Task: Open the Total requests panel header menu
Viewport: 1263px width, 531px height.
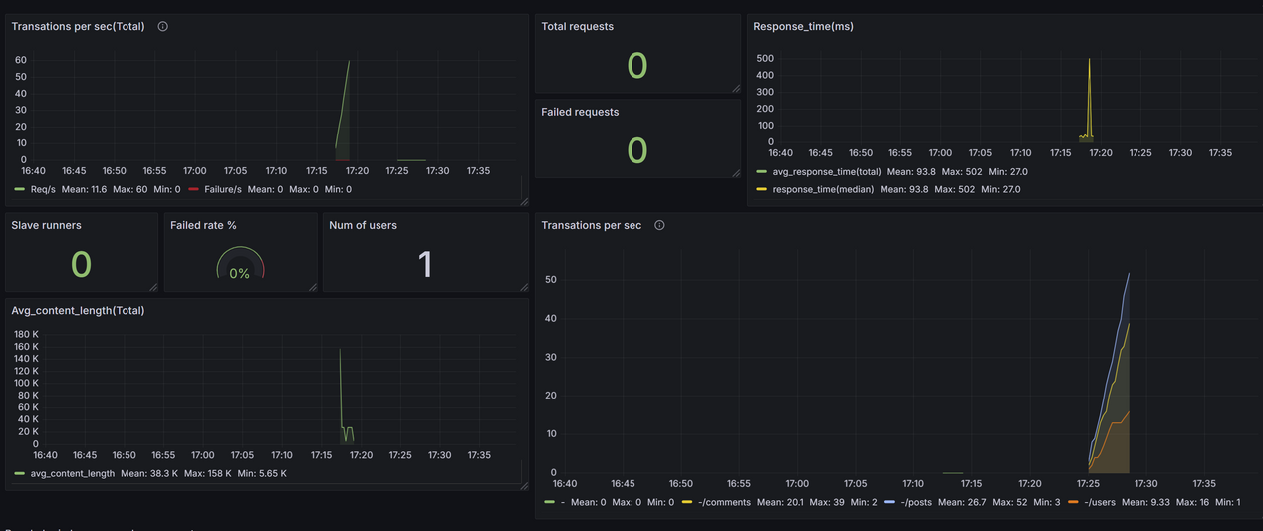Action: click(x=577, y=27)
